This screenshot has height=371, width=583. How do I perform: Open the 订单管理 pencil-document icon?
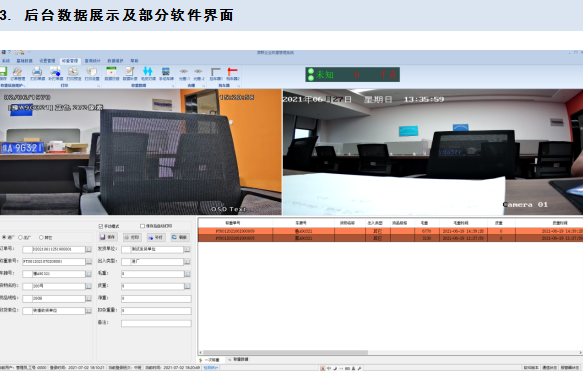[17, 72]
